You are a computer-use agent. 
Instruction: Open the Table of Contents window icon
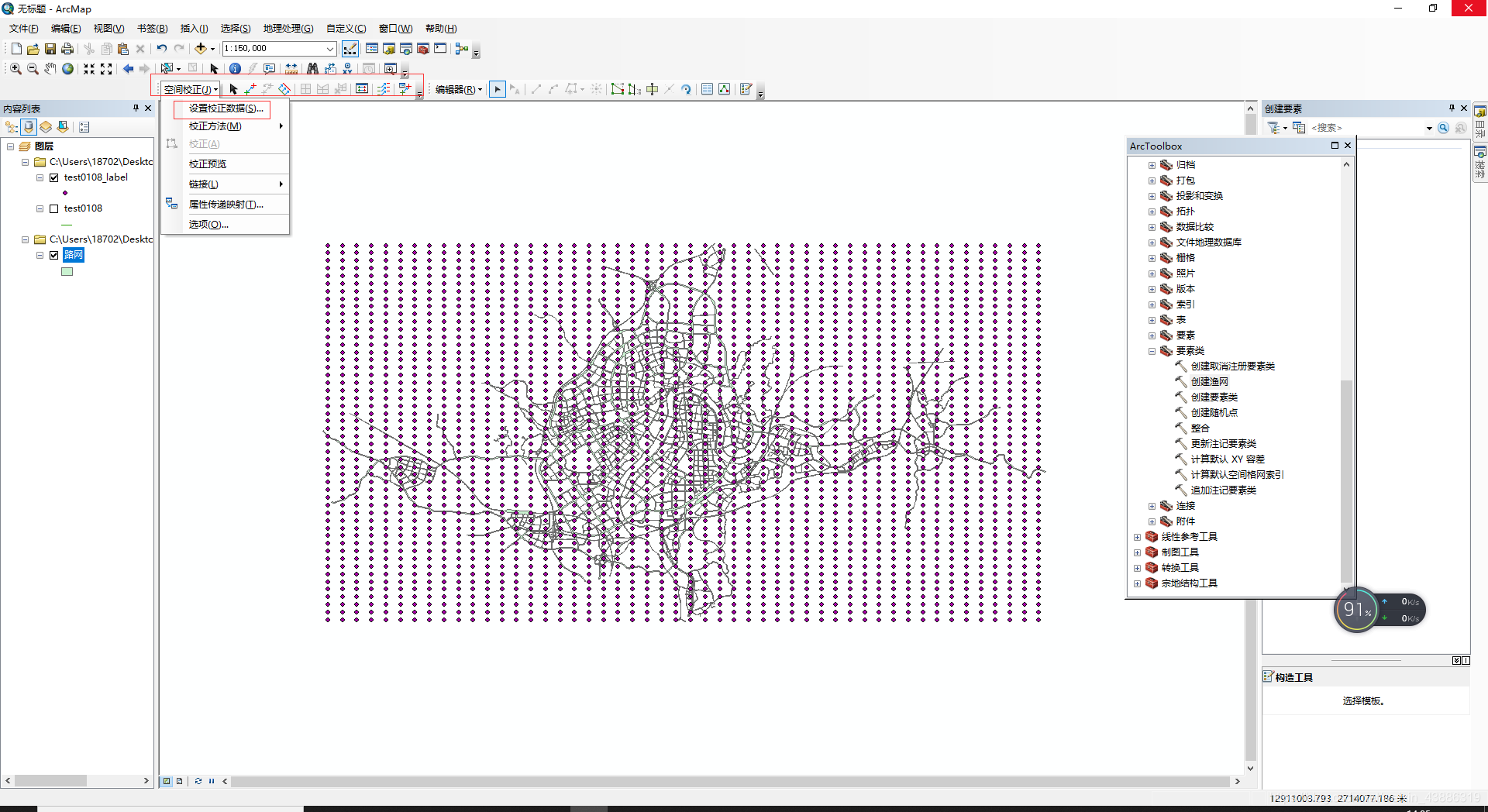pos(372,49)
